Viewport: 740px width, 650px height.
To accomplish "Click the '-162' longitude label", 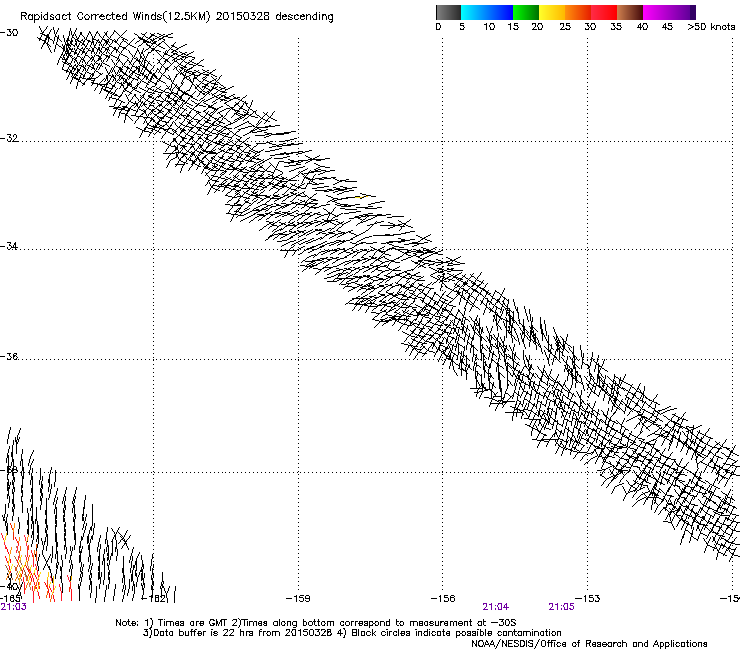I will click(x=154, y=599).
